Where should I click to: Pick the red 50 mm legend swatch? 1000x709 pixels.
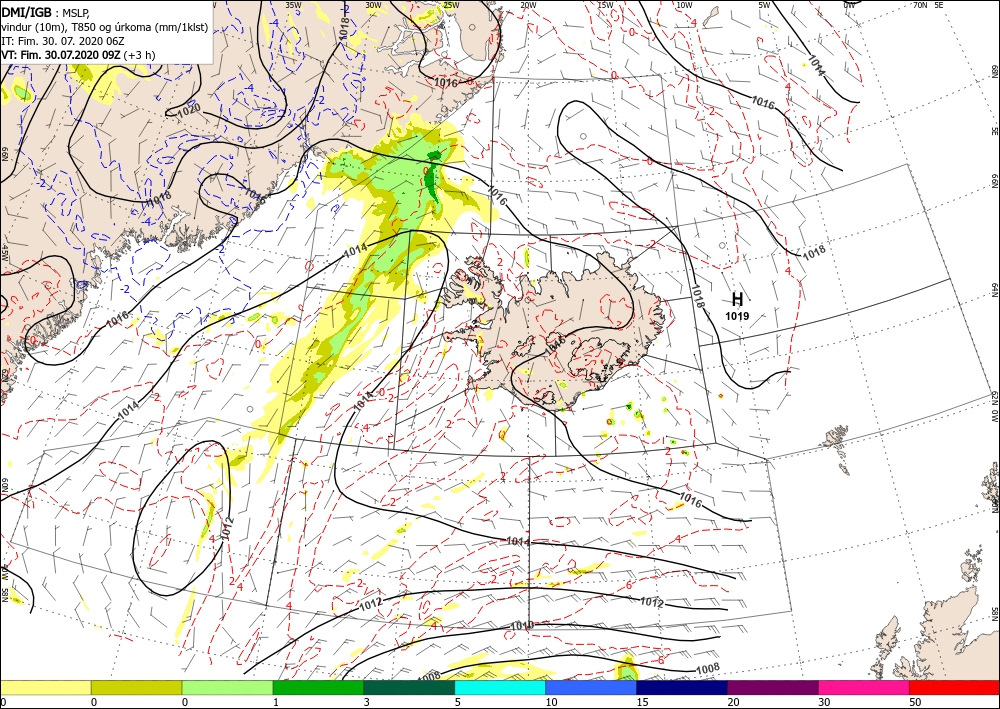[954, 687]
